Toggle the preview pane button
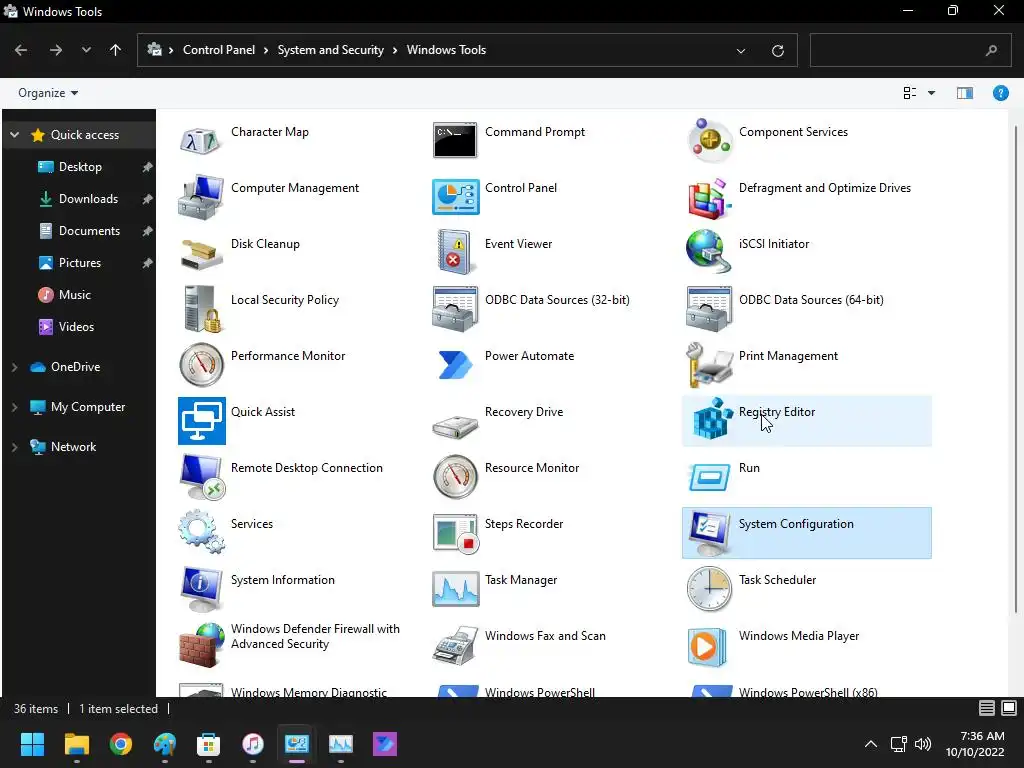This screenshot has height=768, width=1024. pyautogui.click(x=965, y=93)
